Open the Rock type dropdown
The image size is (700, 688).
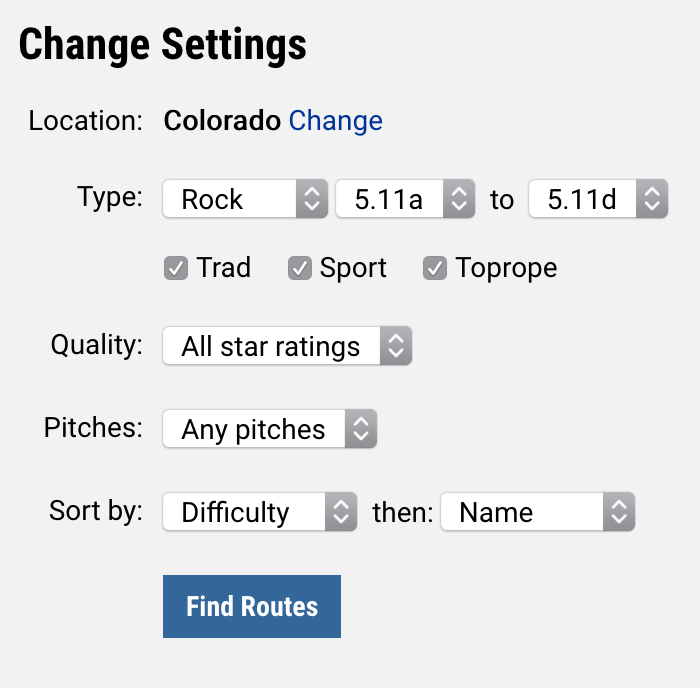point(246,199)
